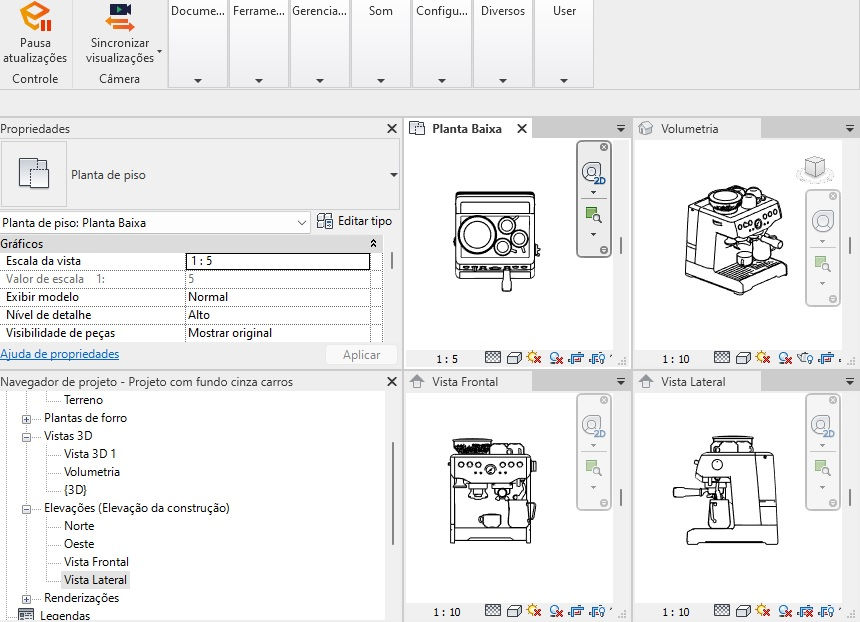The image size is (860, 622).
Task: Click the Editar tipo grid icon
Action: [325, 221]
